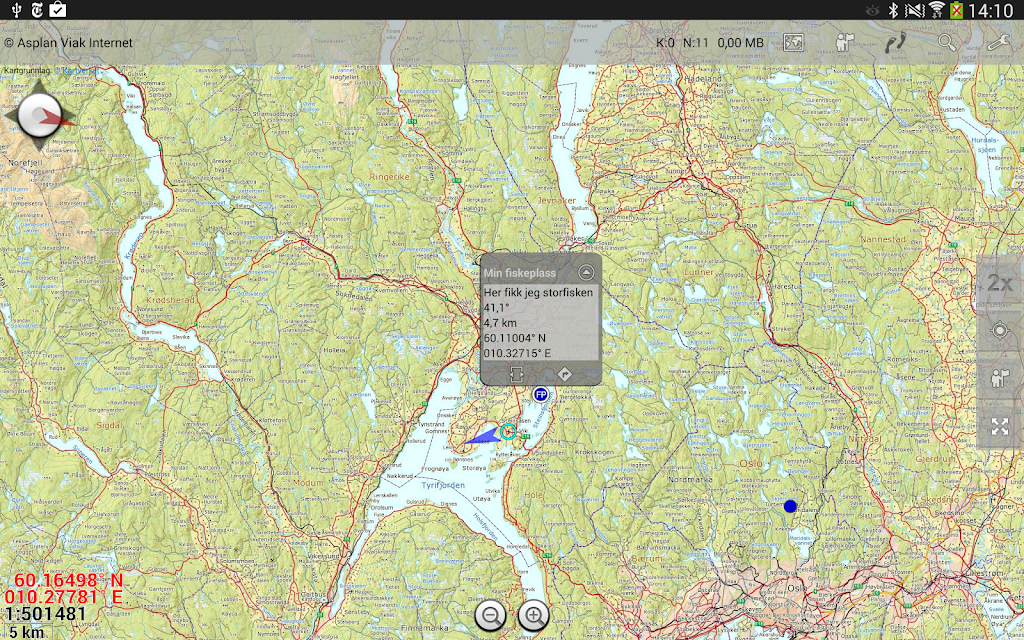Screen dimensions: 1024x640
Task: Tap the waypoint person icon in side panel
Action: 999,378
